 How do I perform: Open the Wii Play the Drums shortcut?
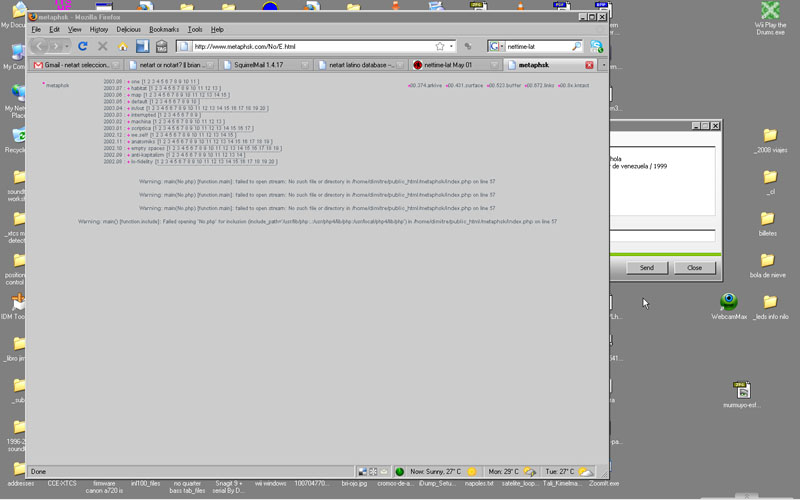pyautogui.click(x=769, y=12)
